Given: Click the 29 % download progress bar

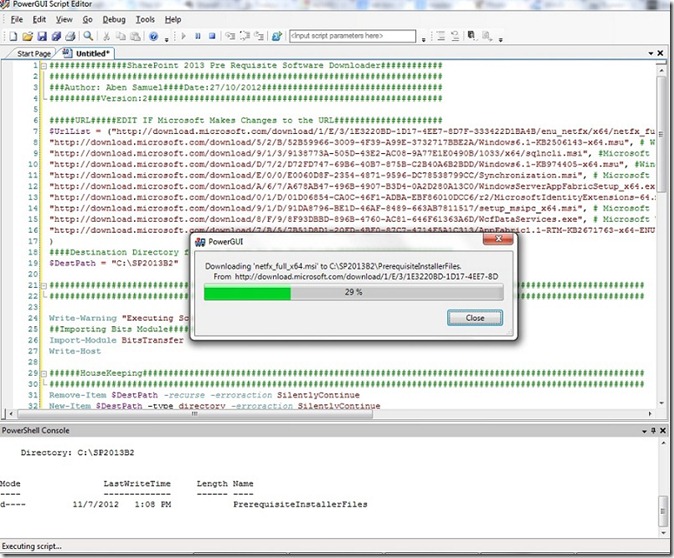Looking at the screenshot, I should pyautogui.click(x=353, y=292).
